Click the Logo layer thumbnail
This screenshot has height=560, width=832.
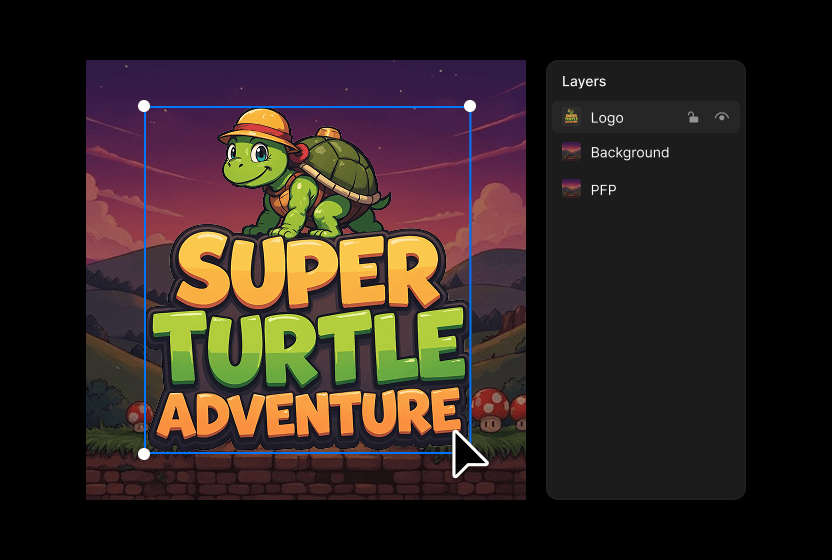click(x=571, y=117)
